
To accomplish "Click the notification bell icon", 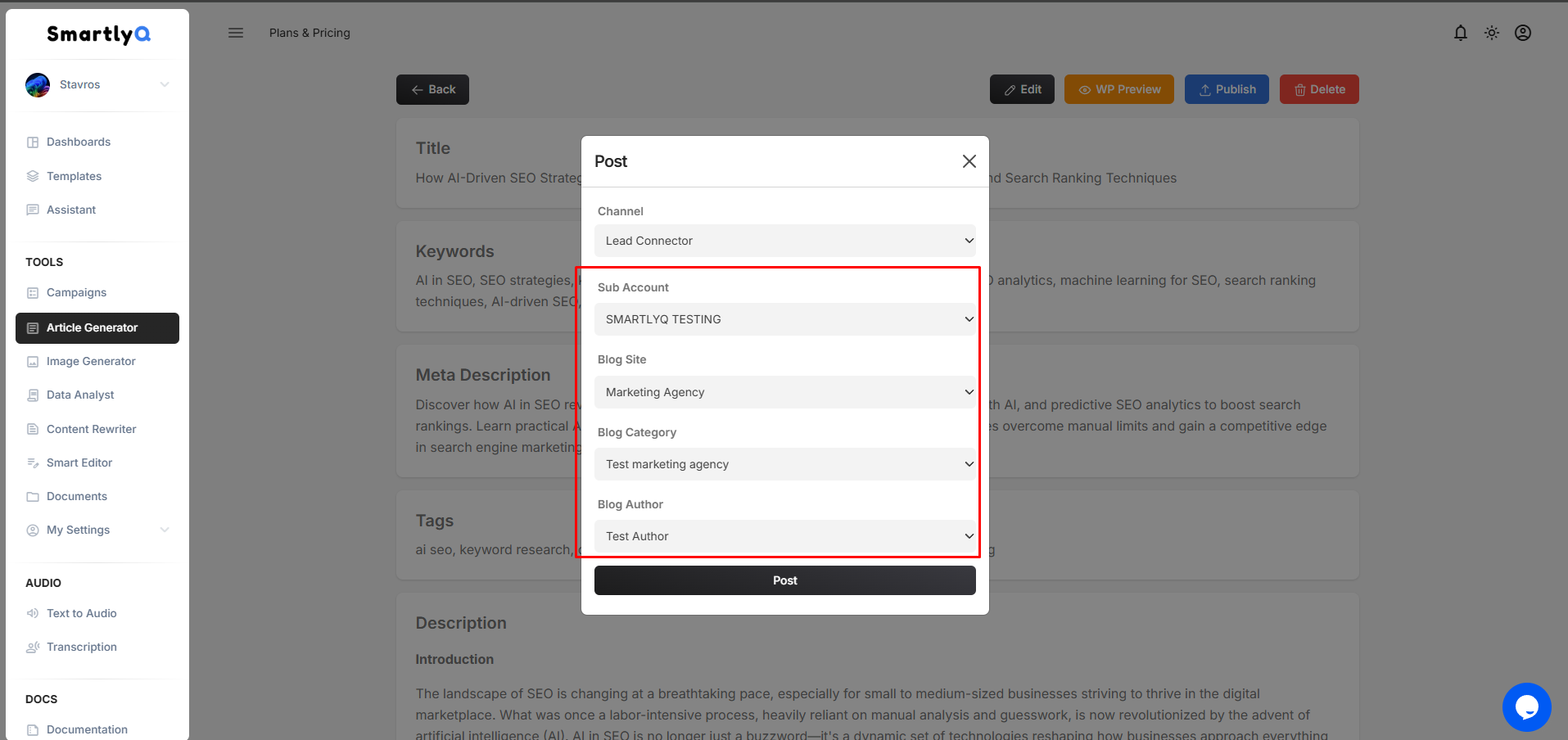I will pyautogui.click(x=1461, y=33).
